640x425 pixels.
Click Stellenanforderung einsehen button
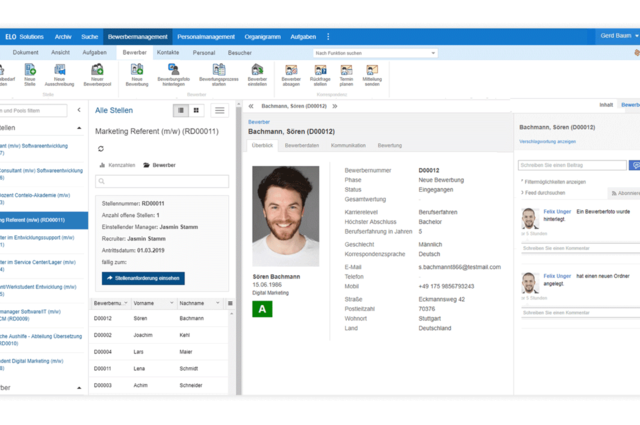pyautogui.click(x=143, y=278)
